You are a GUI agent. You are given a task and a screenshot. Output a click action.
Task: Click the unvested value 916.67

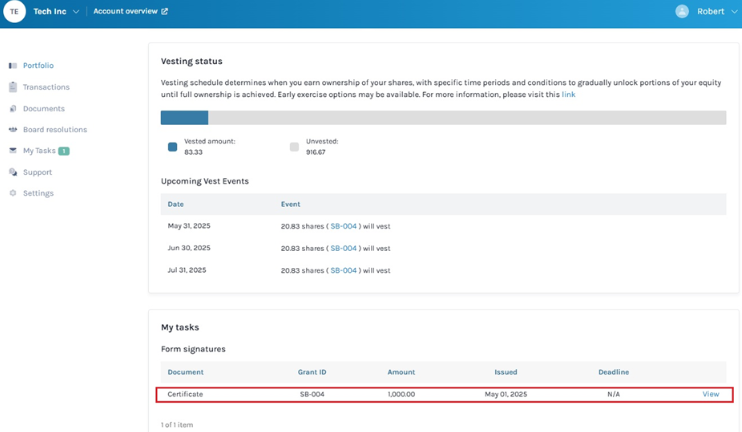pyautogui.click(x=316, y=152)
